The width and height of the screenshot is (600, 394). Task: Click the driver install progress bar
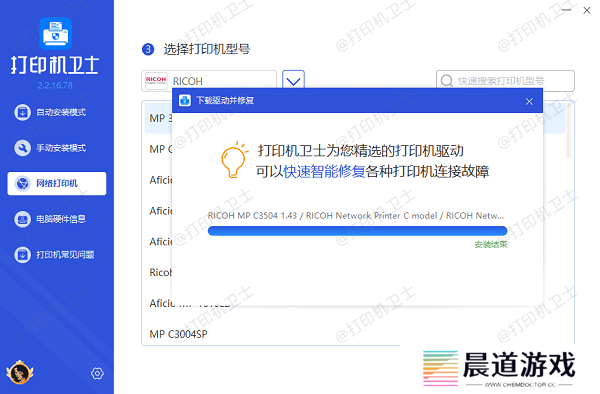(357, 231)
